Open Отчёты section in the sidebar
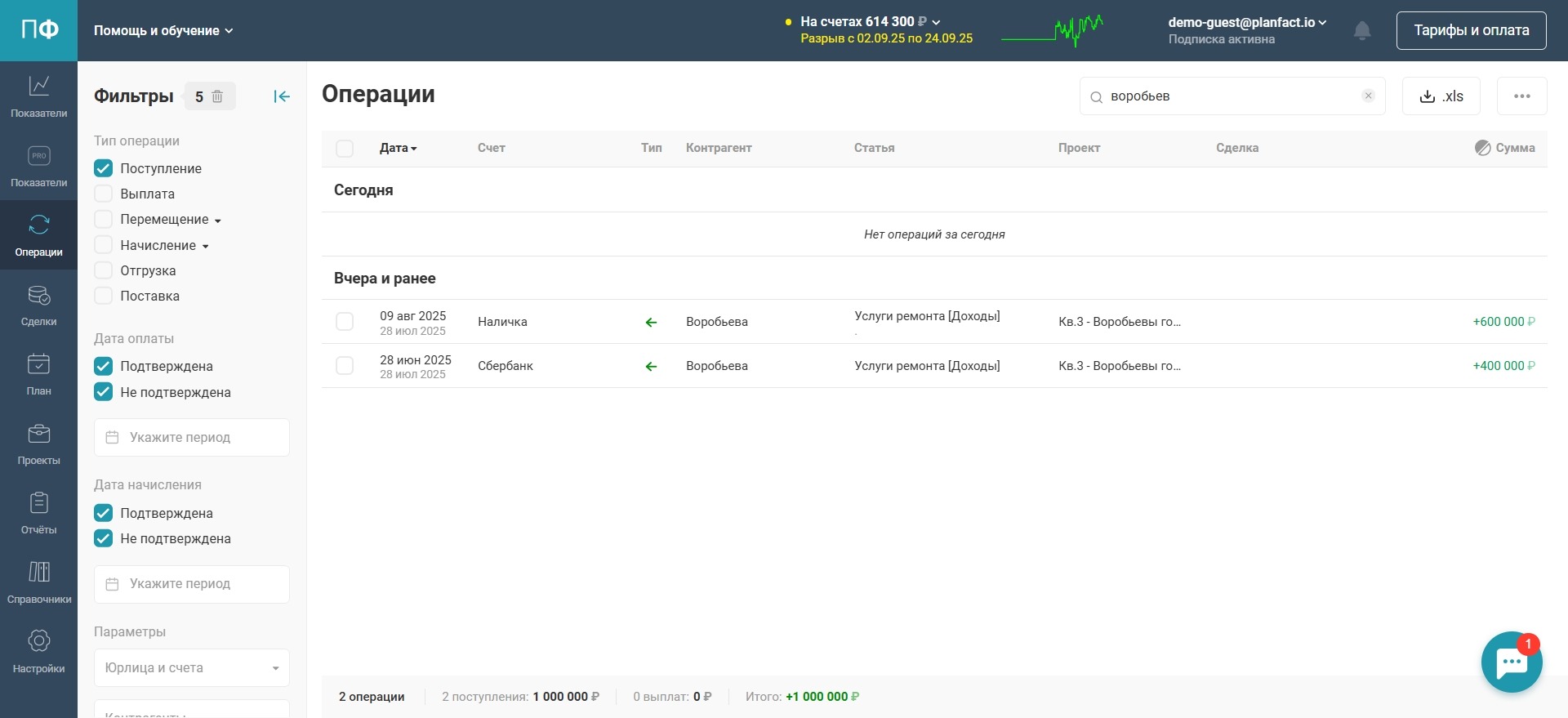1568x718 pixels. [38, 513]
